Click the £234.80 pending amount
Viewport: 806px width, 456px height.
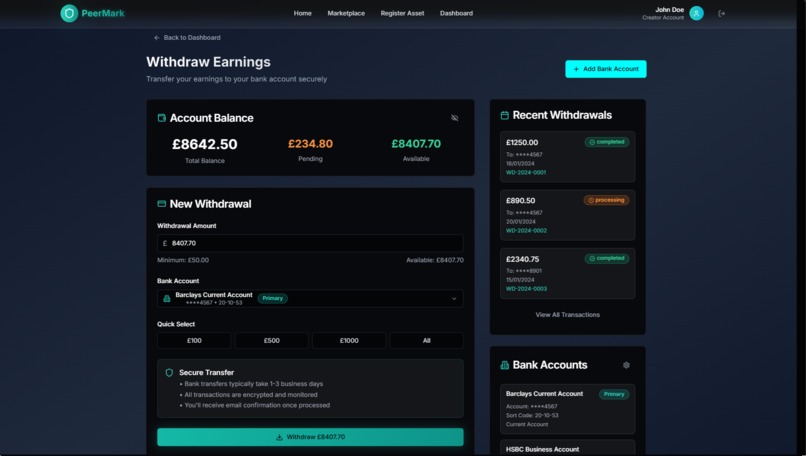(310, 144)
